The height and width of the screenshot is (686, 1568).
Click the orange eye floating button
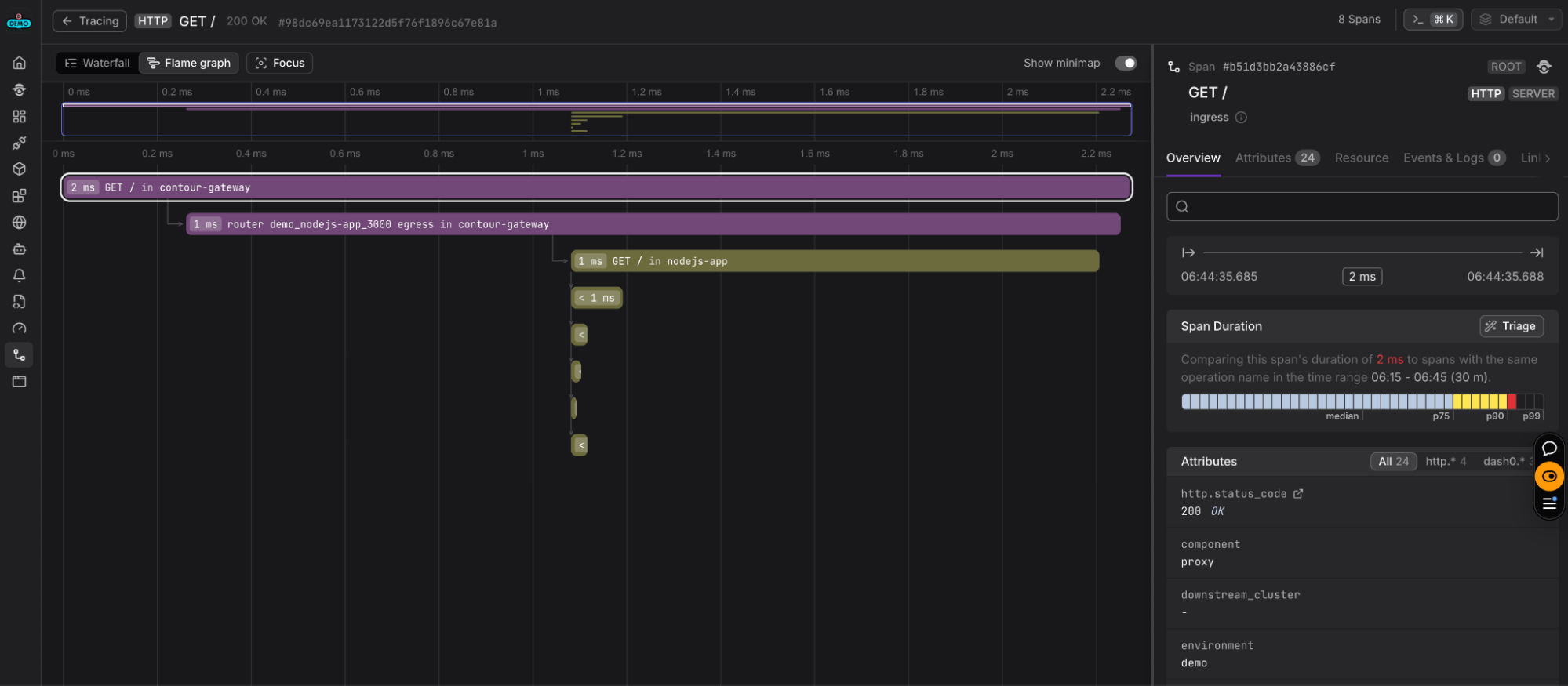point(1549,476)
